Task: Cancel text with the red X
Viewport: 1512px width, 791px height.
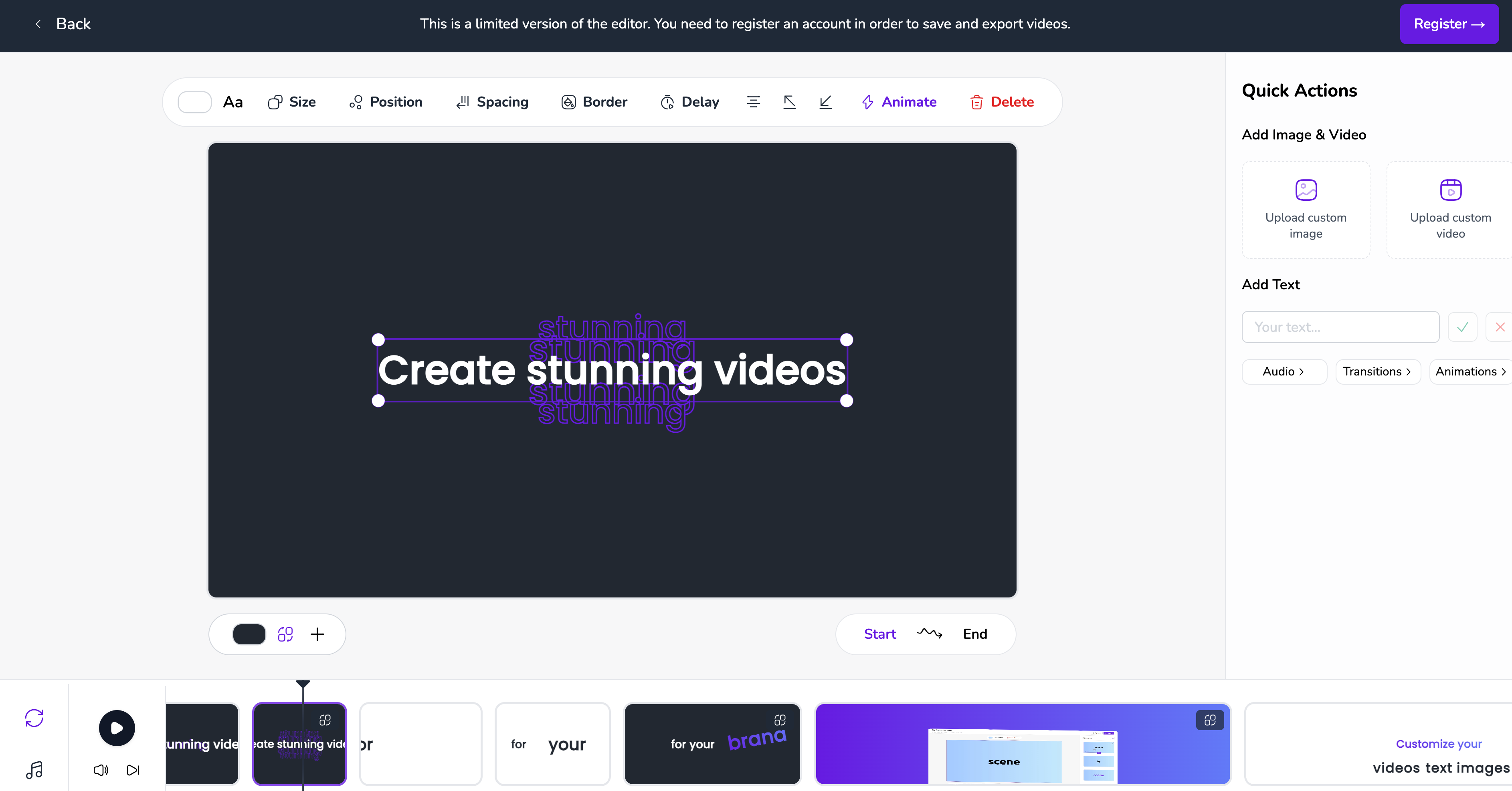Action: click(x=1500, y=327)
